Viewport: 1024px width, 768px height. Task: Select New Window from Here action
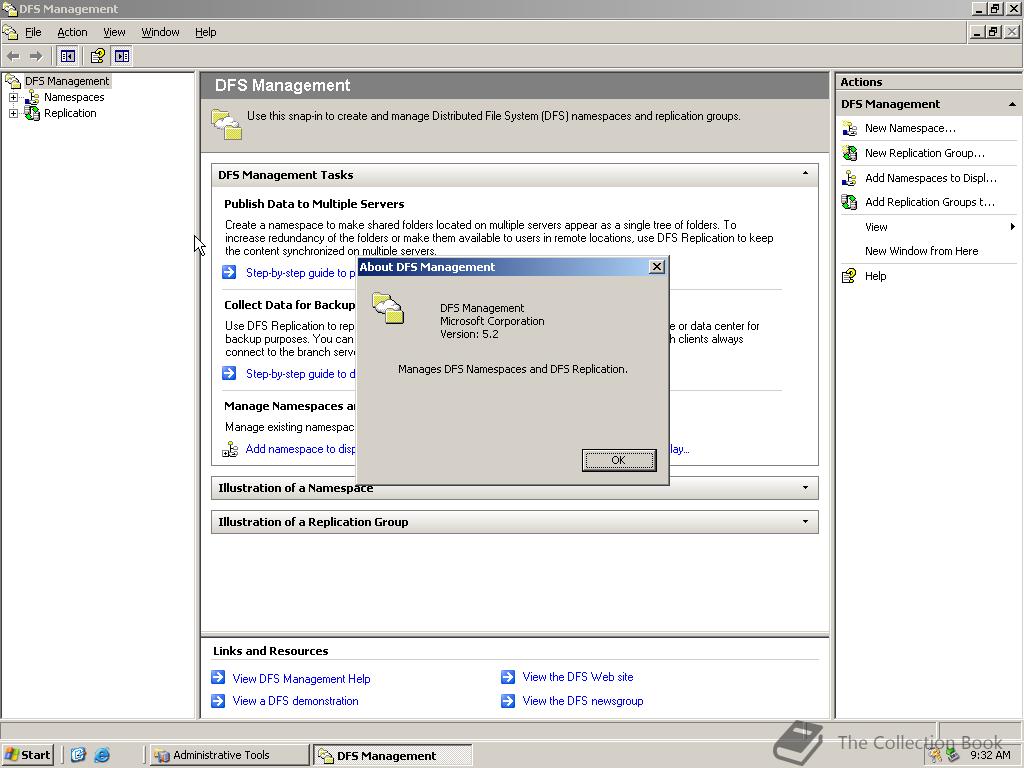click(x=921, y=251)
